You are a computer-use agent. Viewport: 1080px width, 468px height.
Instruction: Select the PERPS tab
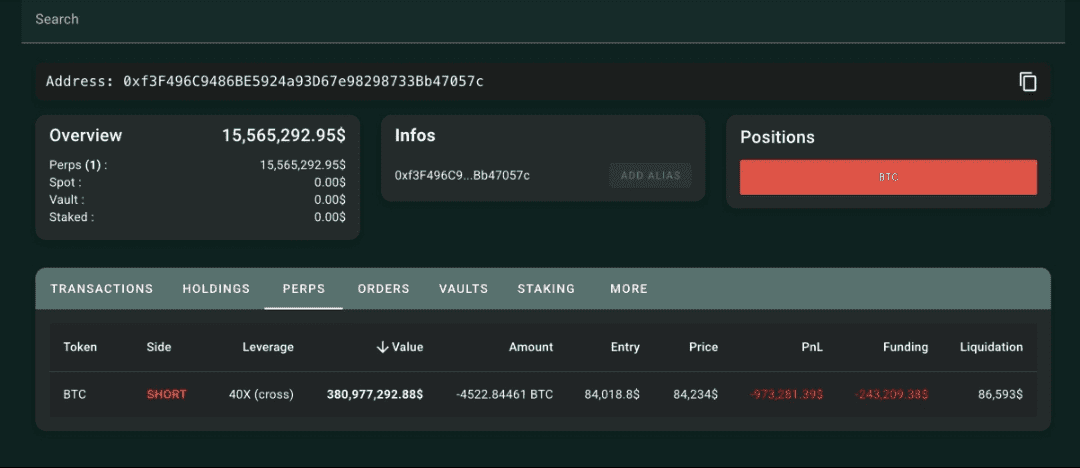(x=304, y=289)
